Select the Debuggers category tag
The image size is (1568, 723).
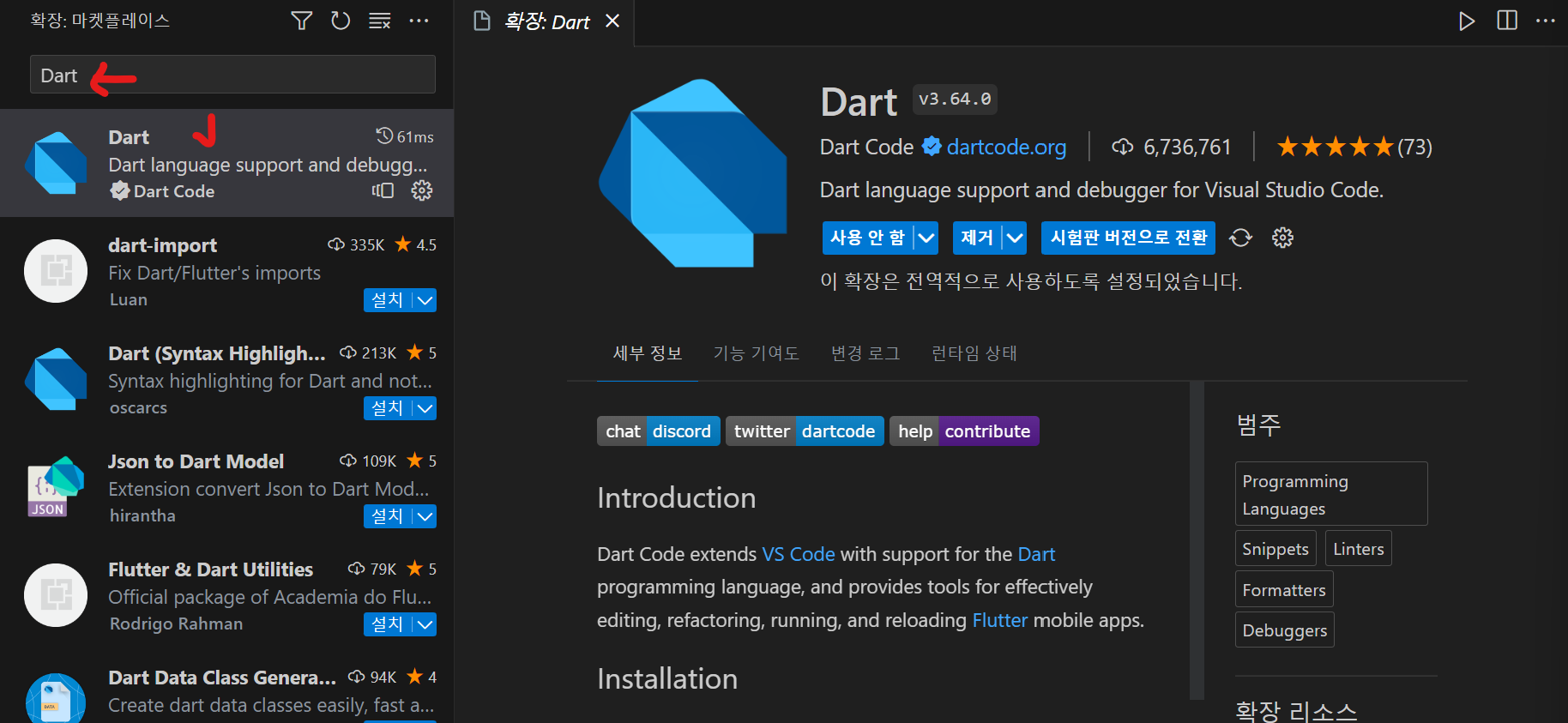1285,630
